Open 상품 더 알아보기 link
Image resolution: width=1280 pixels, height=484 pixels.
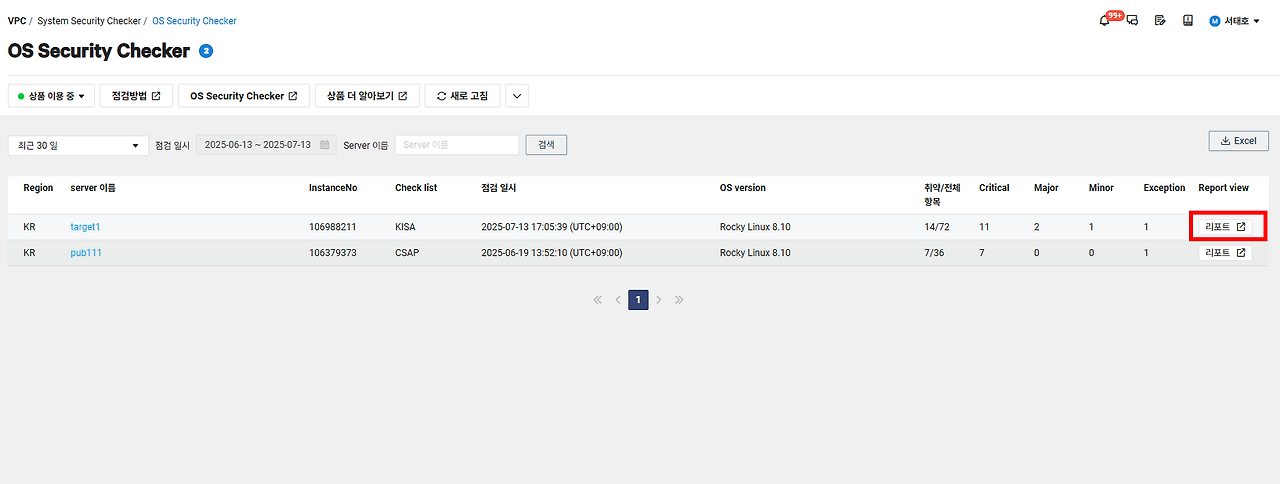tap(367, 96)
